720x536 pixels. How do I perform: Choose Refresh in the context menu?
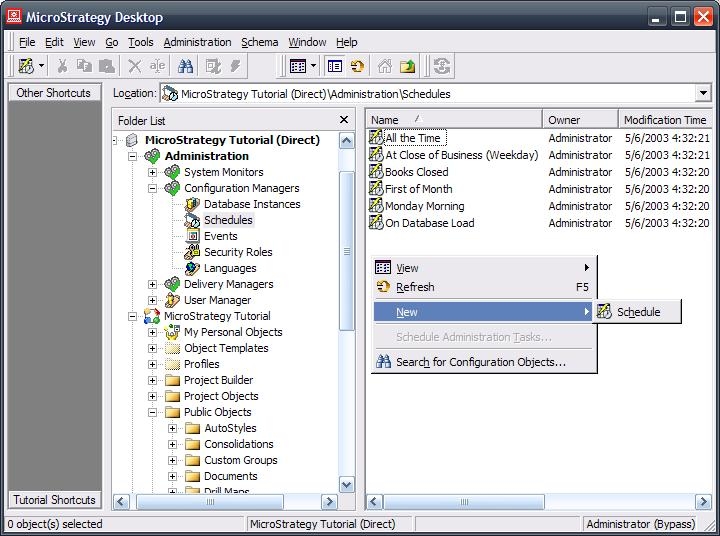[482, 287]
